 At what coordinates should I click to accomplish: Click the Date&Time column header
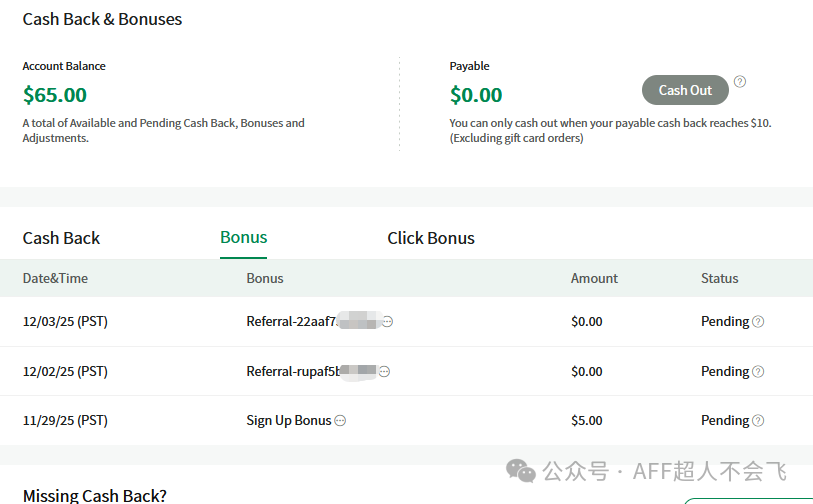(55, 278)
